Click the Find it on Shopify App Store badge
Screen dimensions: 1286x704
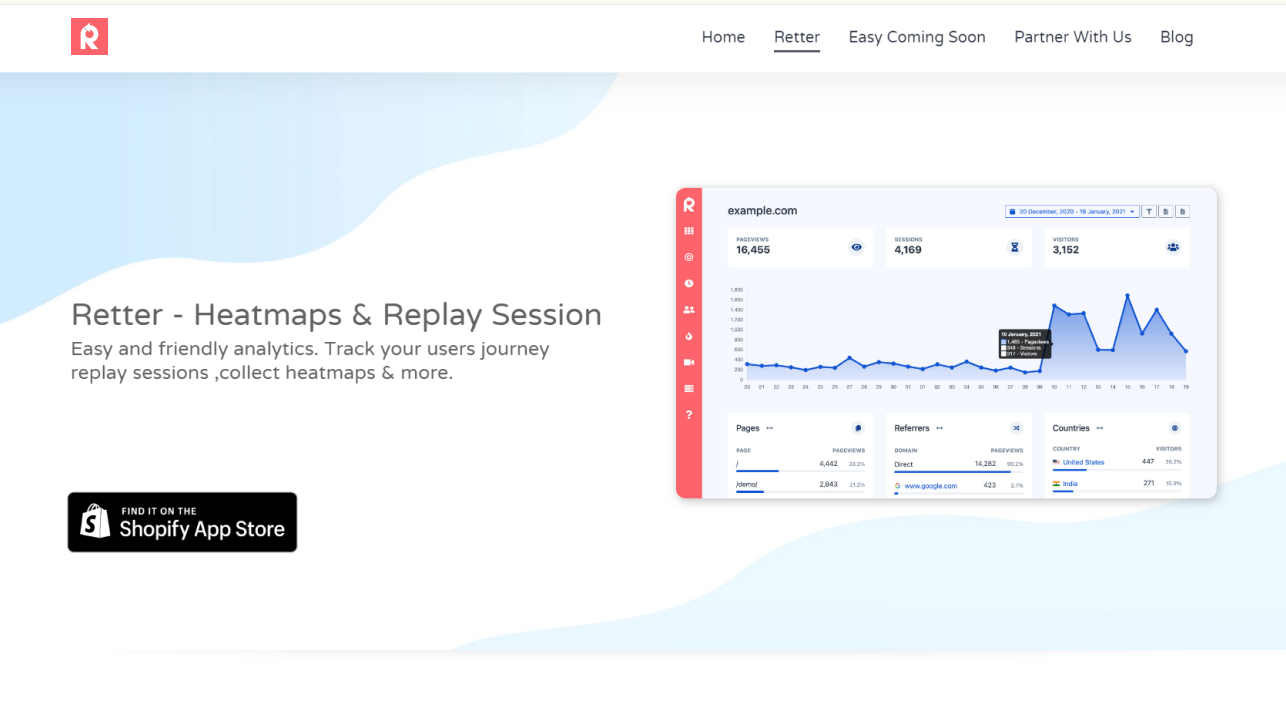pos(182,522)
